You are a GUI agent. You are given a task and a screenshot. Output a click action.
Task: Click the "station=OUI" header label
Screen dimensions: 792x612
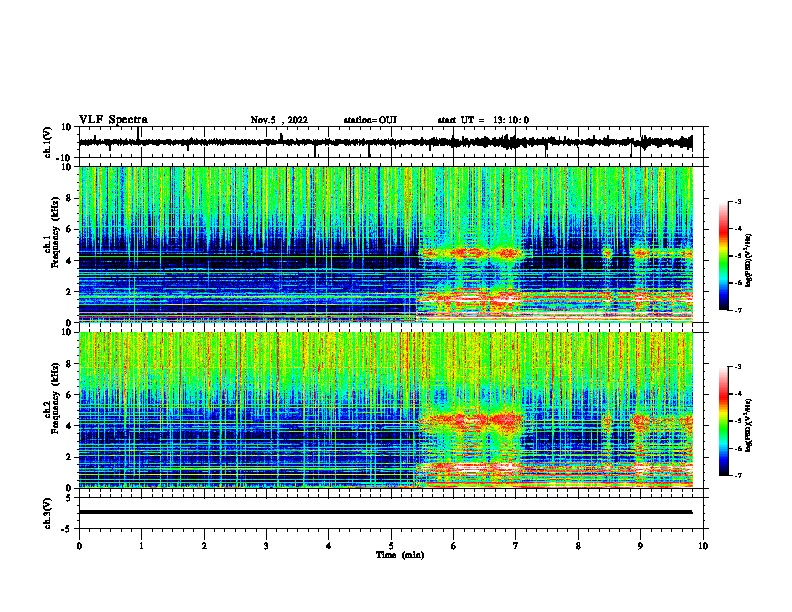click(x=370, y=120)
